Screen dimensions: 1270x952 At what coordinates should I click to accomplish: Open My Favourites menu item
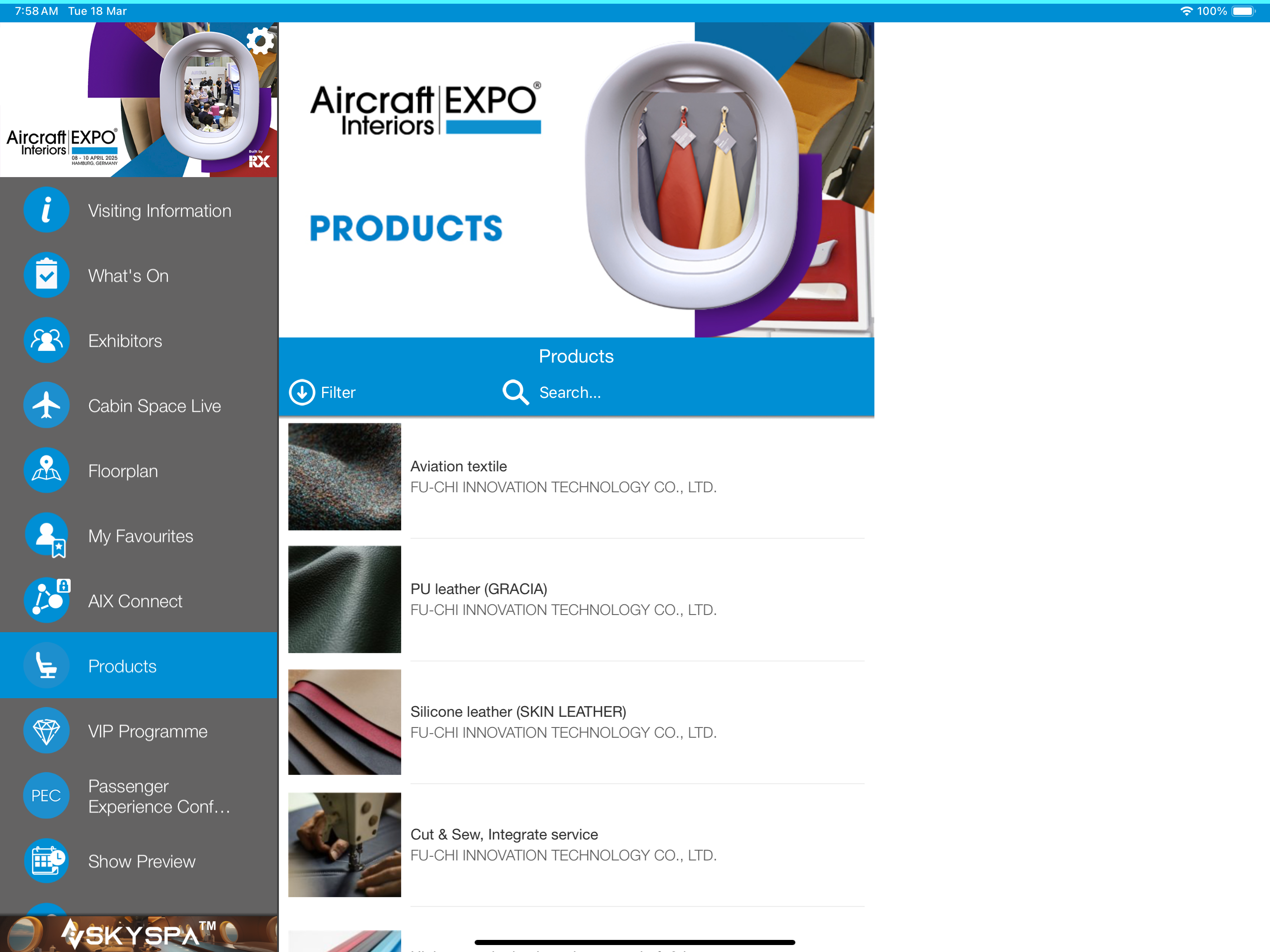tap(139, 535)
